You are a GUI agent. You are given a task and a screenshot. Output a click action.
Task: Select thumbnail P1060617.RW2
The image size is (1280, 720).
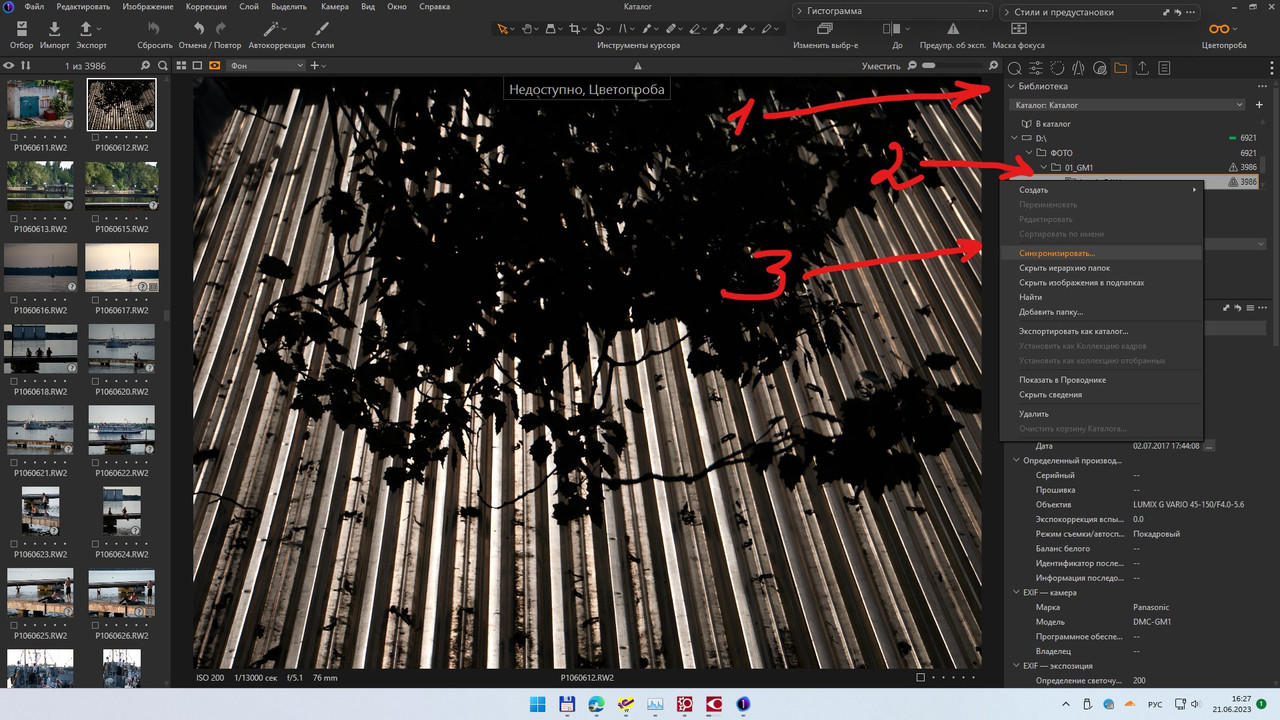pos(122,268)
